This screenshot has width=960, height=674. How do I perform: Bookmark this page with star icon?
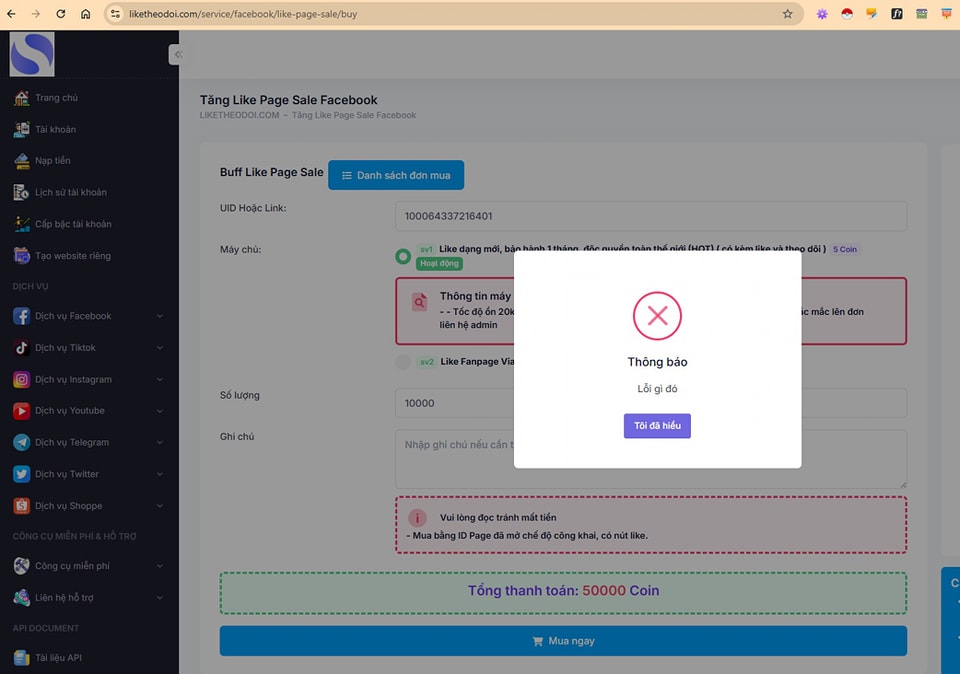point(787,13)
